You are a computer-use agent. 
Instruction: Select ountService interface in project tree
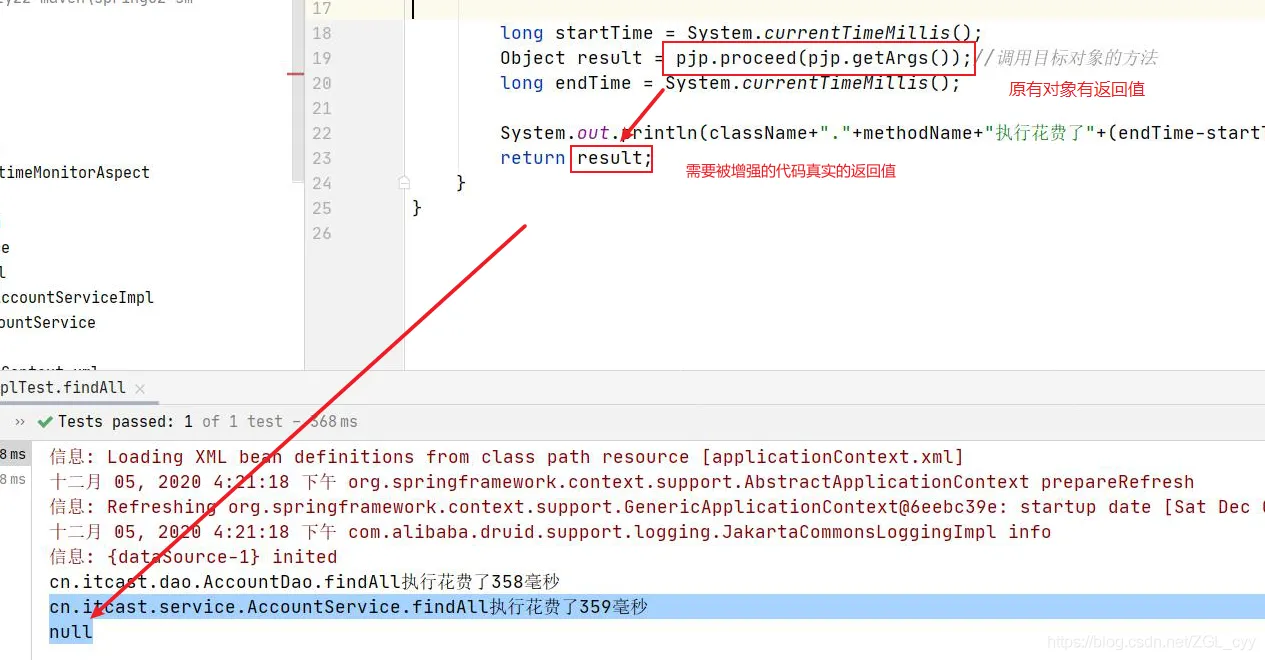[48, 323]
